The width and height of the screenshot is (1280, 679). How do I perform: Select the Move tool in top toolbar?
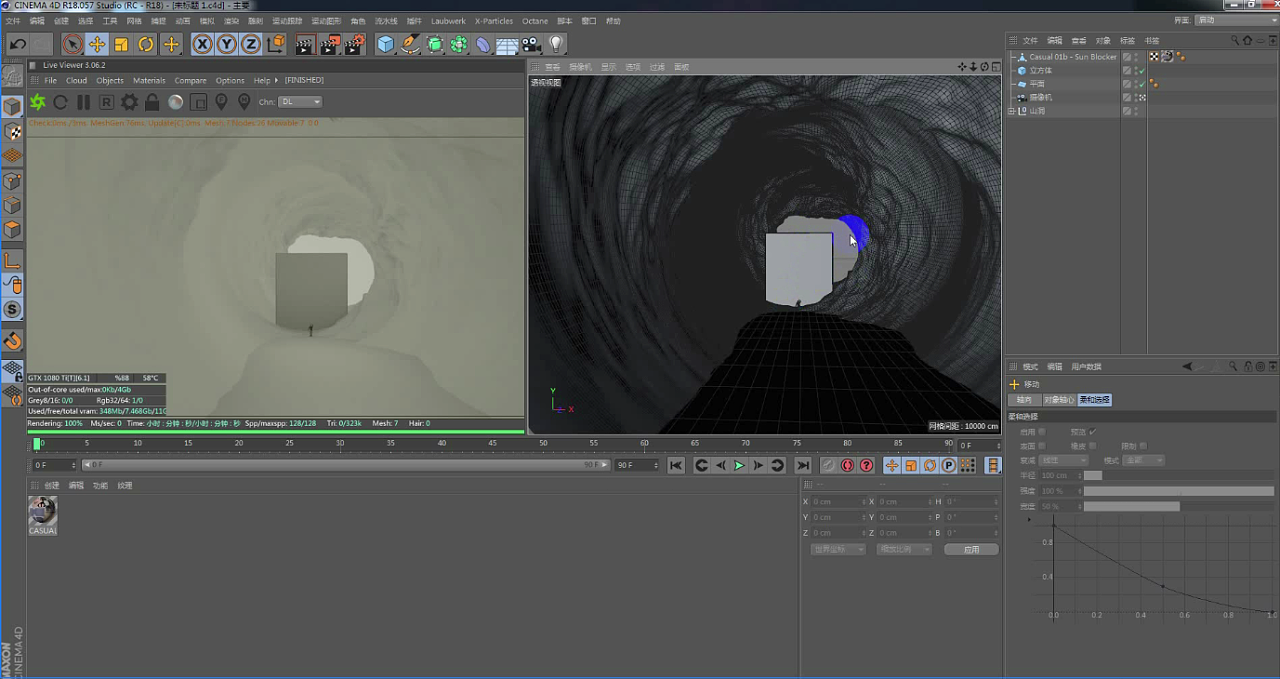point(97,44)
